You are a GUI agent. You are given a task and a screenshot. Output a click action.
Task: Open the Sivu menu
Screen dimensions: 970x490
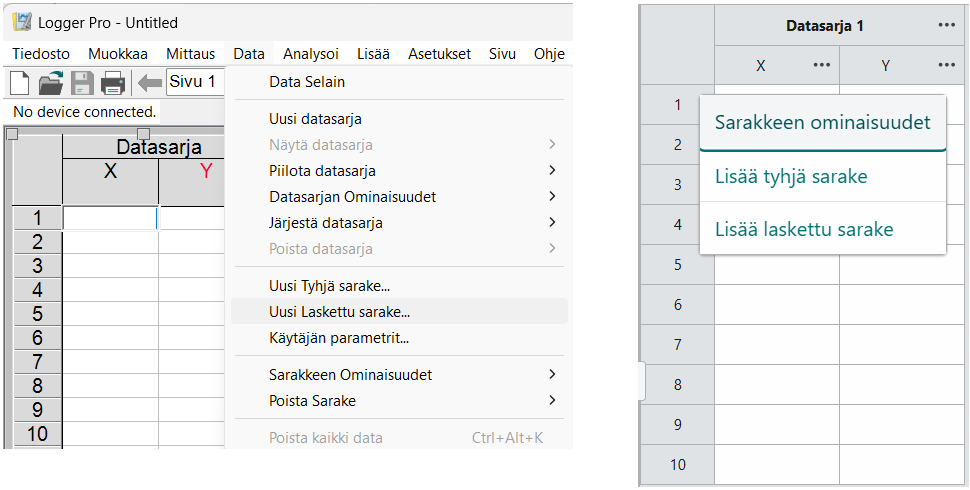(x=502, y=54)
